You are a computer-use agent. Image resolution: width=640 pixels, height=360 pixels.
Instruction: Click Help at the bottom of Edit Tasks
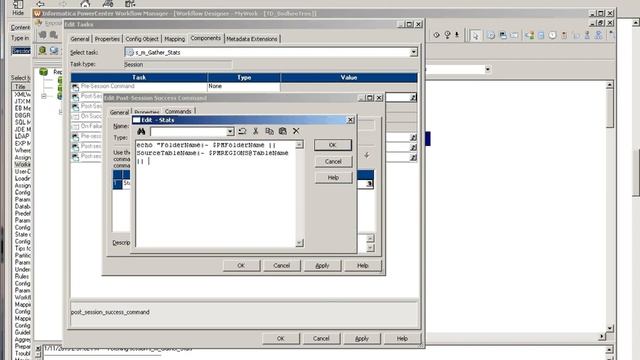tap(402, 338)
